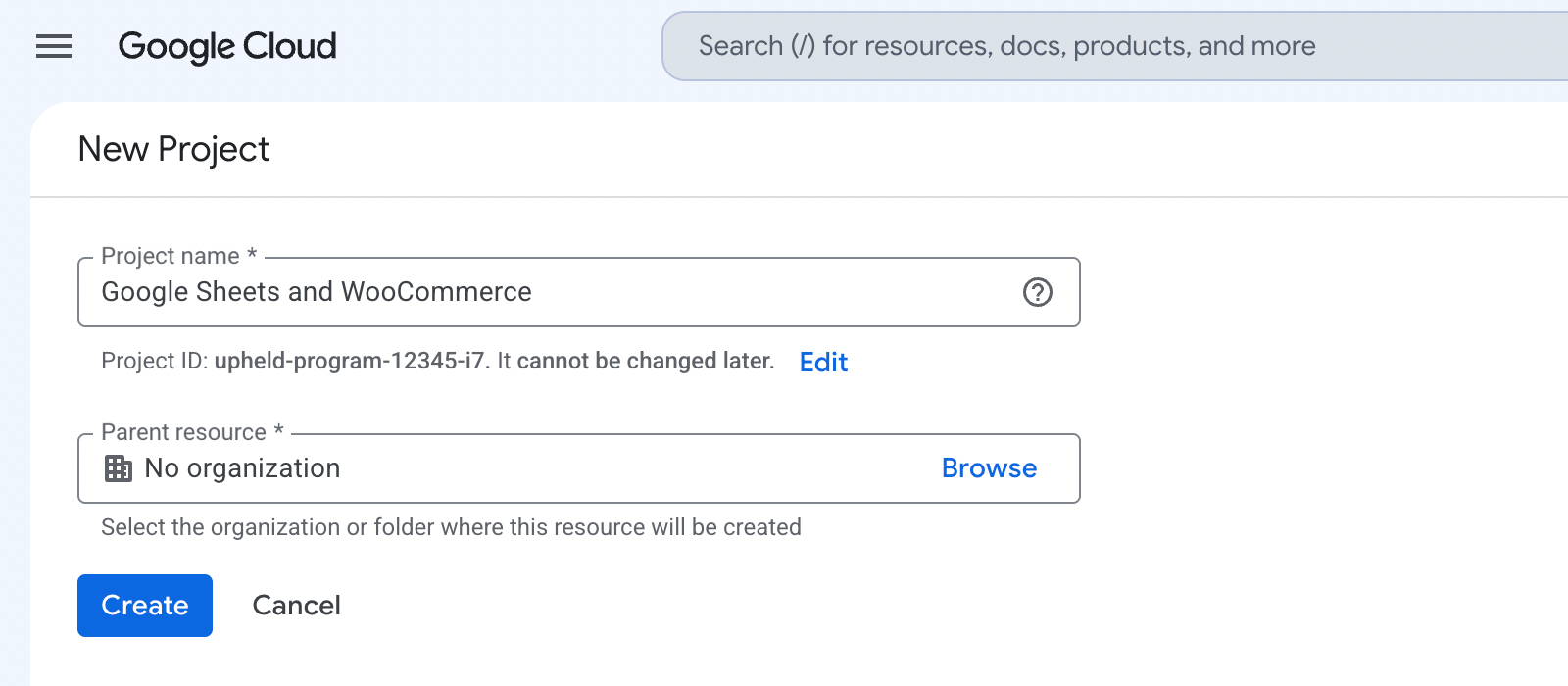Click the project ID upheld-program-12345-i7 text
1568x686 pixels.
click(x=350, y=361)
